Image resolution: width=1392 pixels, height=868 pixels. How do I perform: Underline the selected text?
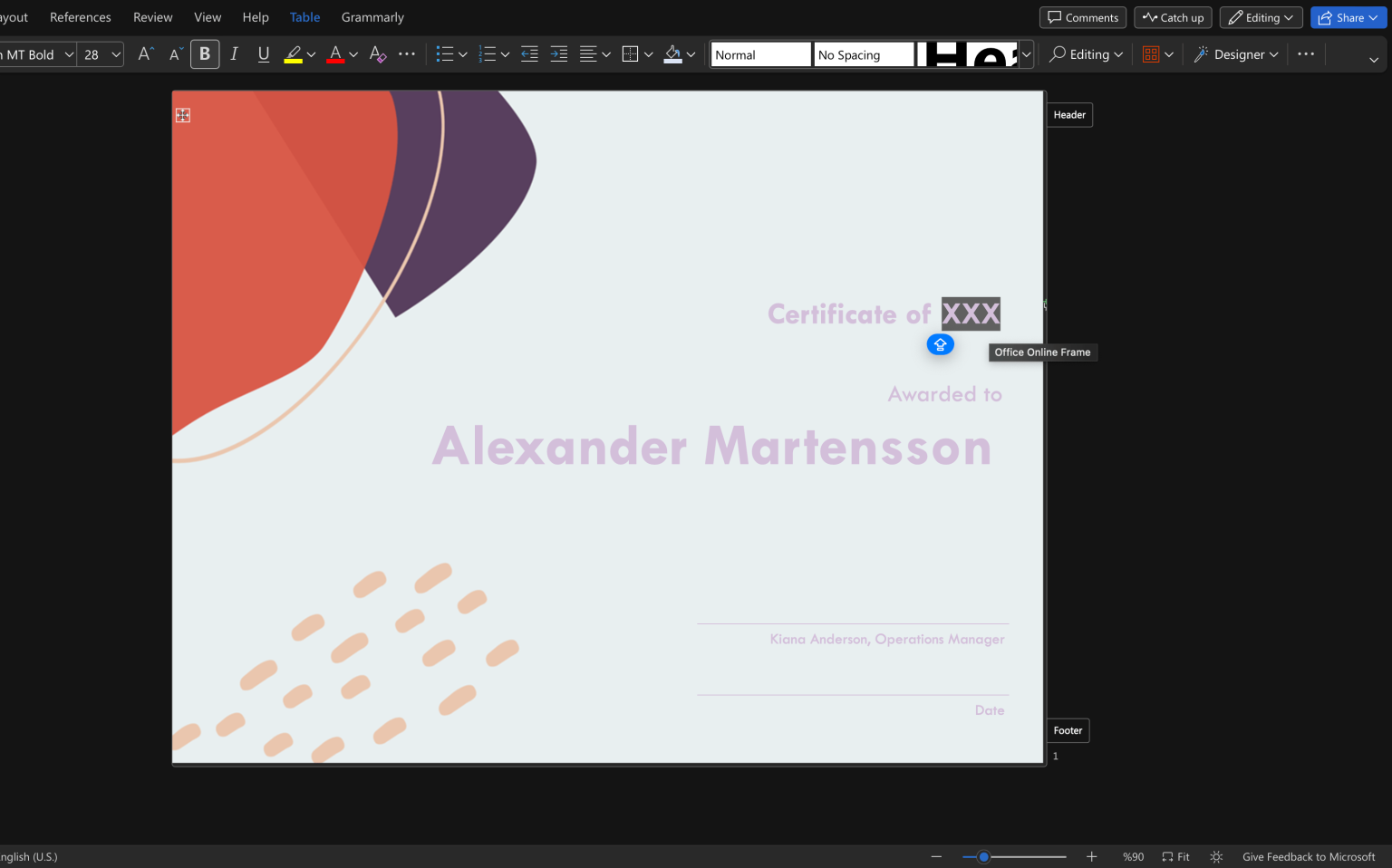[264, 53]
